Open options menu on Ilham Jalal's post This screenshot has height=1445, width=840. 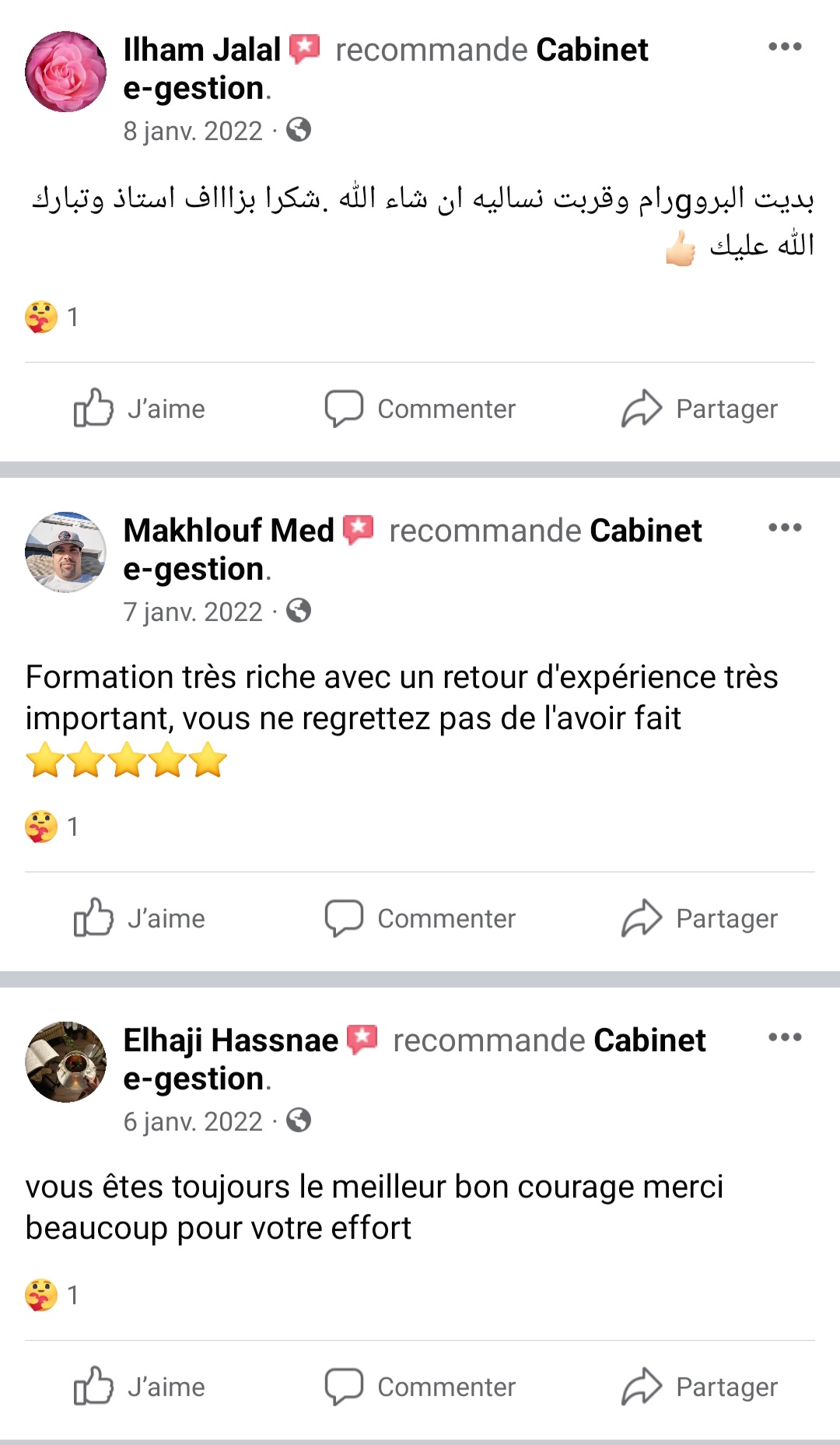(784, 47)
